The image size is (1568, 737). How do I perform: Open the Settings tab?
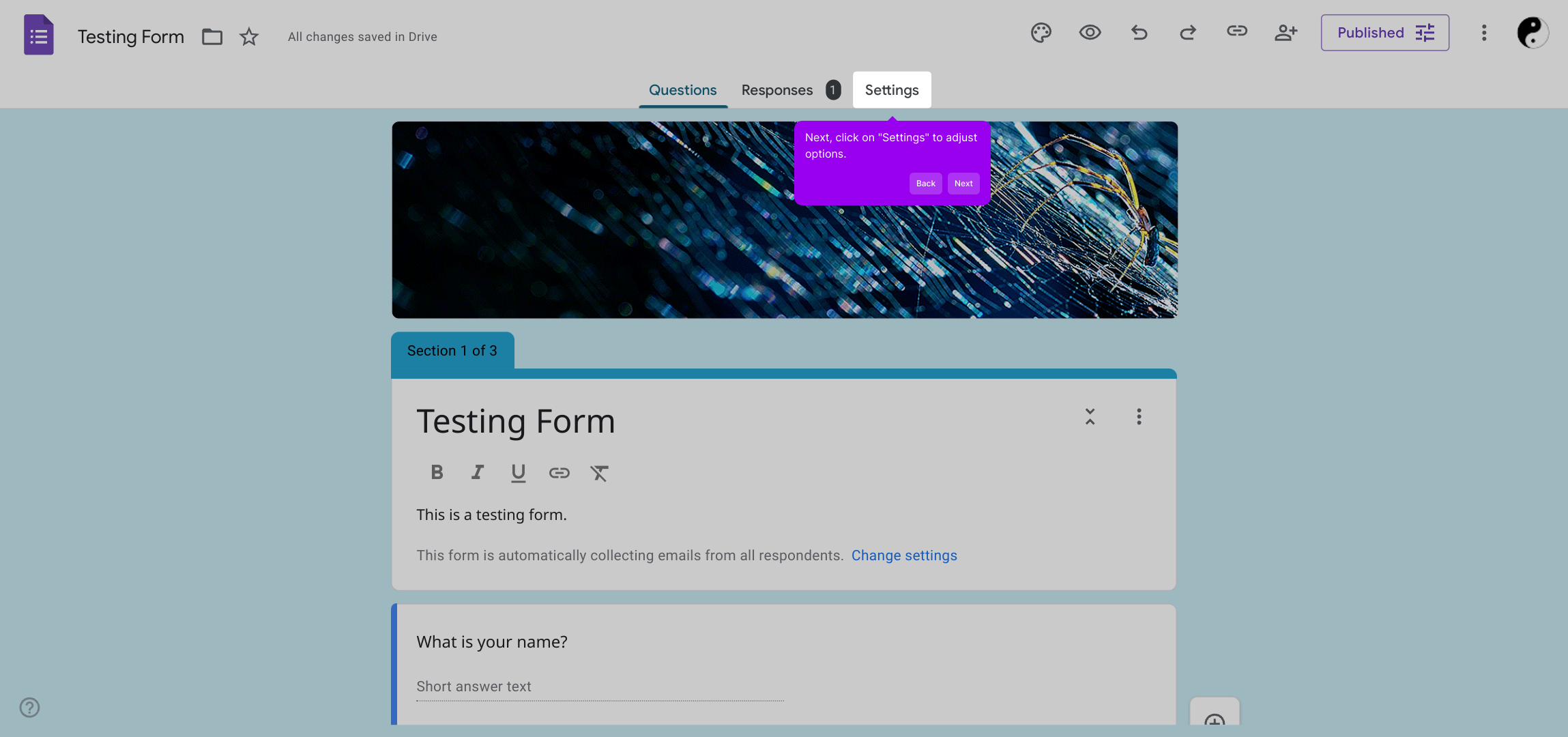[x=891, y=90]
